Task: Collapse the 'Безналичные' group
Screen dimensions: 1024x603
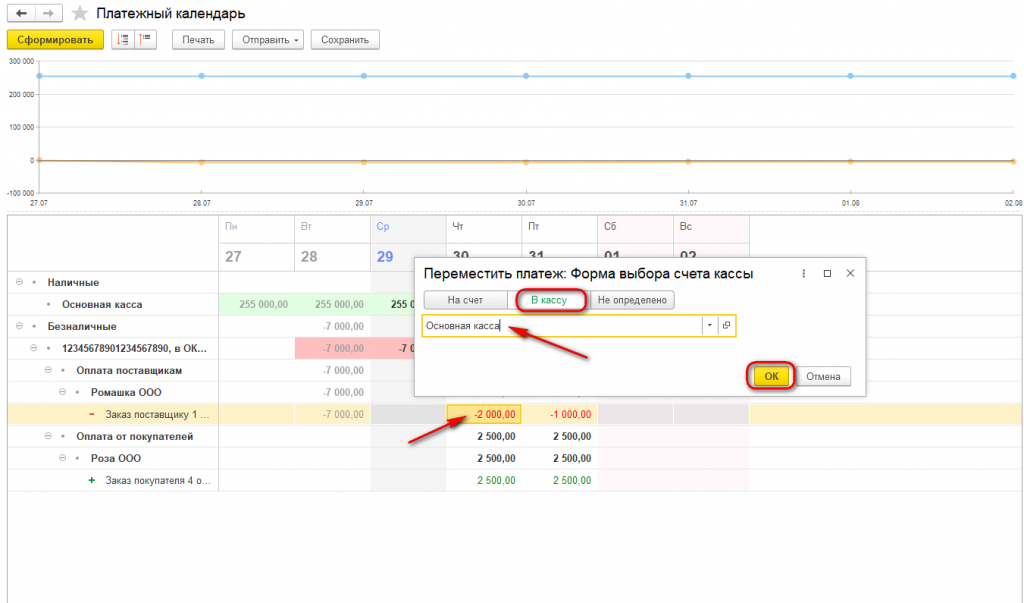Action: (19, 326)
